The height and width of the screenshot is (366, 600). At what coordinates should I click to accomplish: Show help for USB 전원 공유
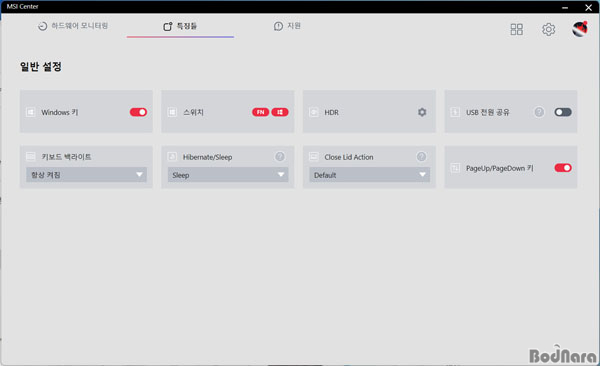coord(539,112)
